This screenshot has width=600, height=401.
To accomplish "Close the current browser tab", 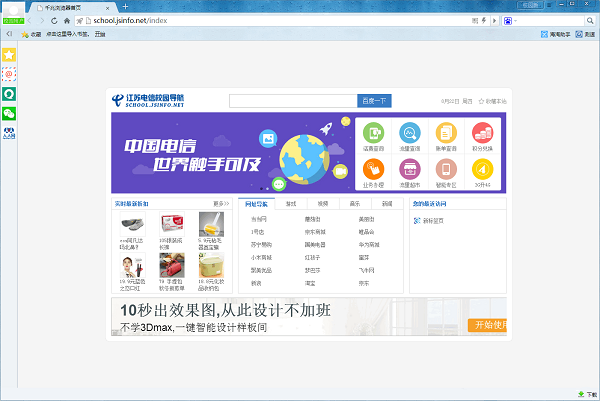I will pos(108,8).
